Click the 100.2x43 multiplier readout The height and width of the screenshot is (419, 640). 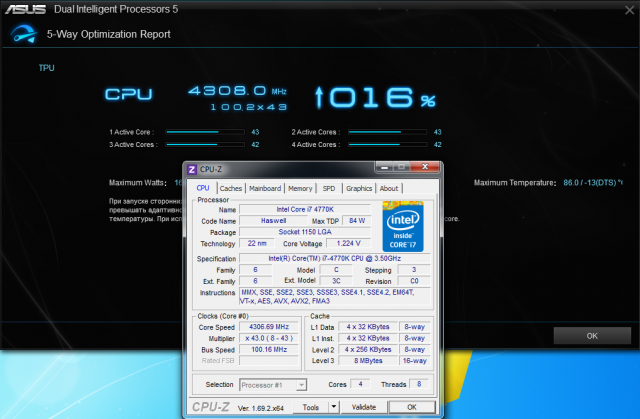[249, 107]
